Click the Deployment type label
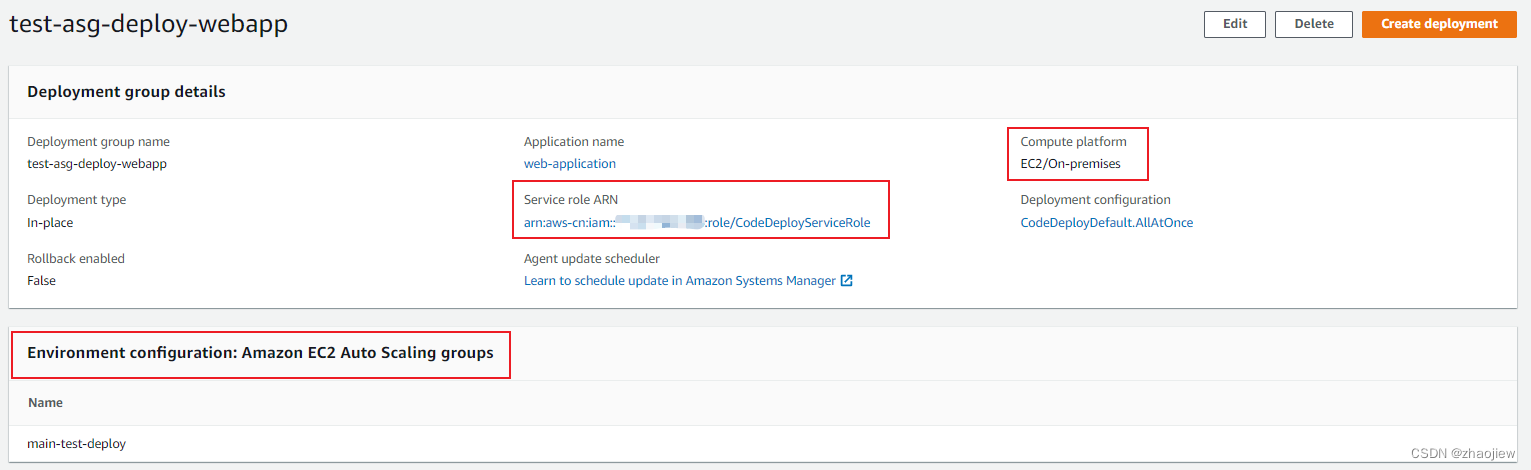1531x470 pixels. click(x=77, y=200)
